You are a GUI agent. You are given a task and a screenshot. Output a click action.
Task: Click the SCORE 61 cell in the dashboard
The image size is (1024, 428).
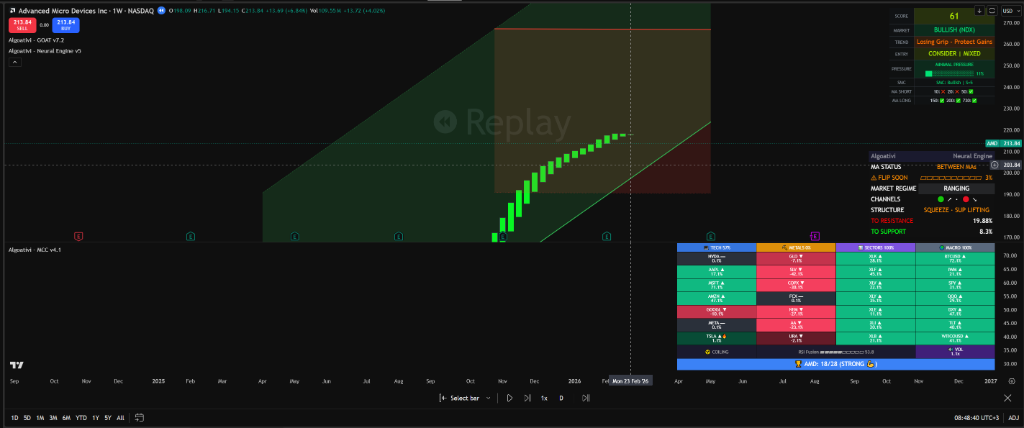point(953,16)
